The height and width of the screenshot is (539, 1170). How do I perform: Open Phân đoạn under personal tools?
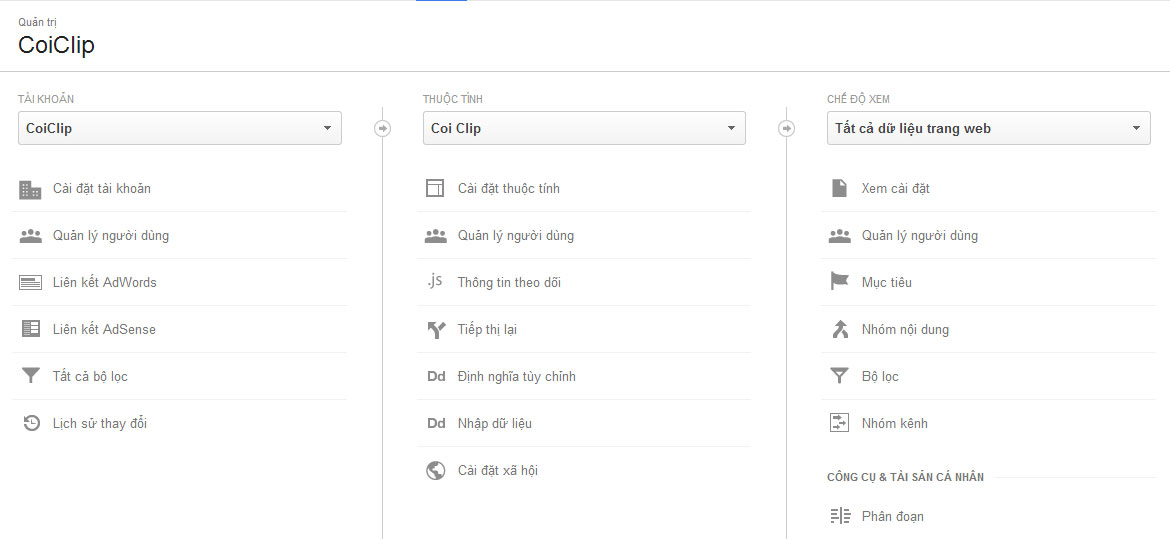[988, 516]
